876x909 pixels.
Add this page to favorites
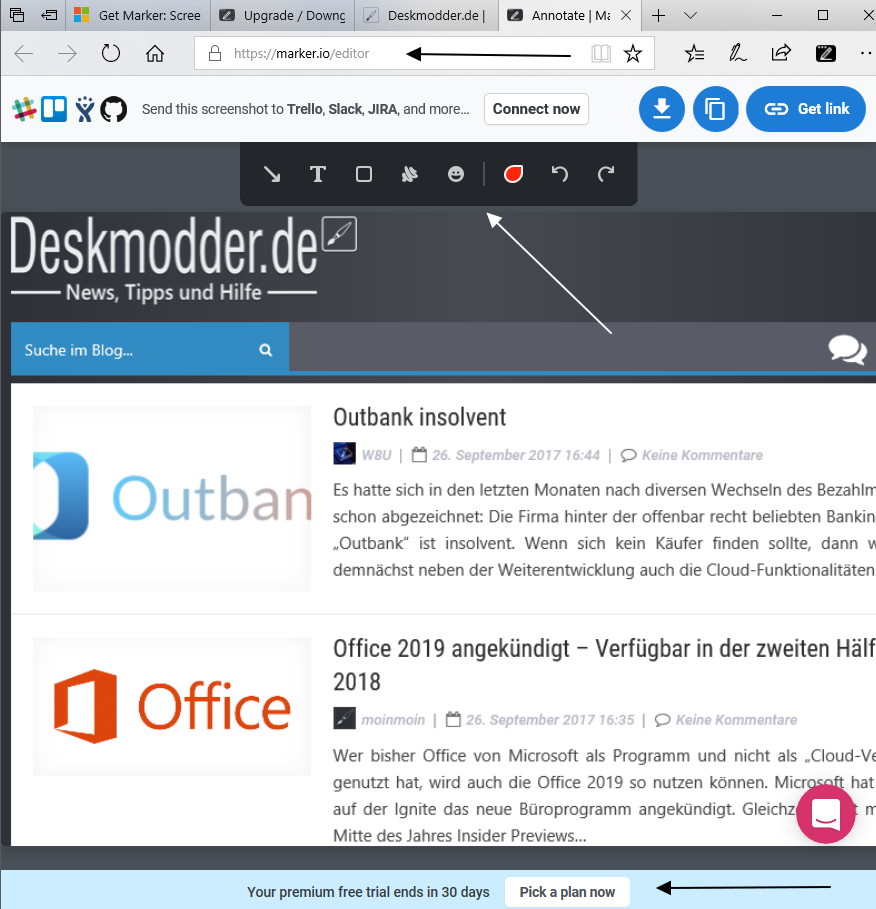[x=633, y=54]
